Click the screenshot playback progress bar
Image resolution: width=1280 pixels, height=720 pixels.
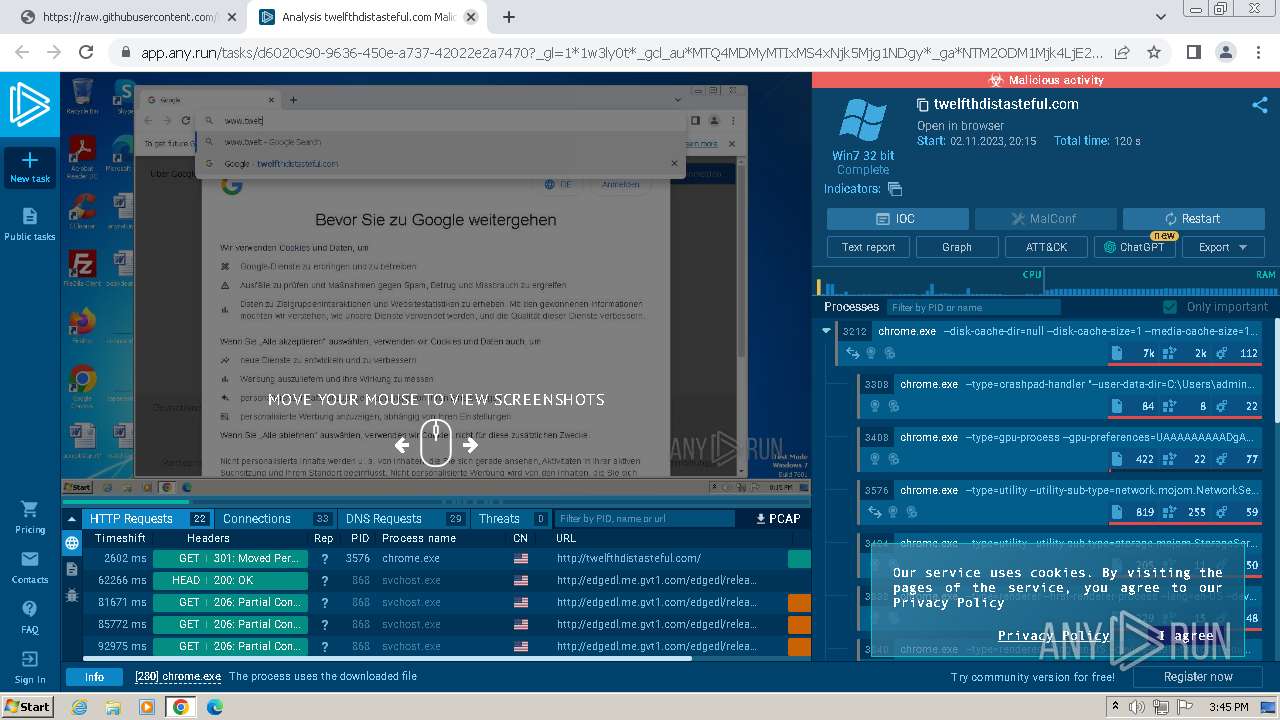point(436,502)
